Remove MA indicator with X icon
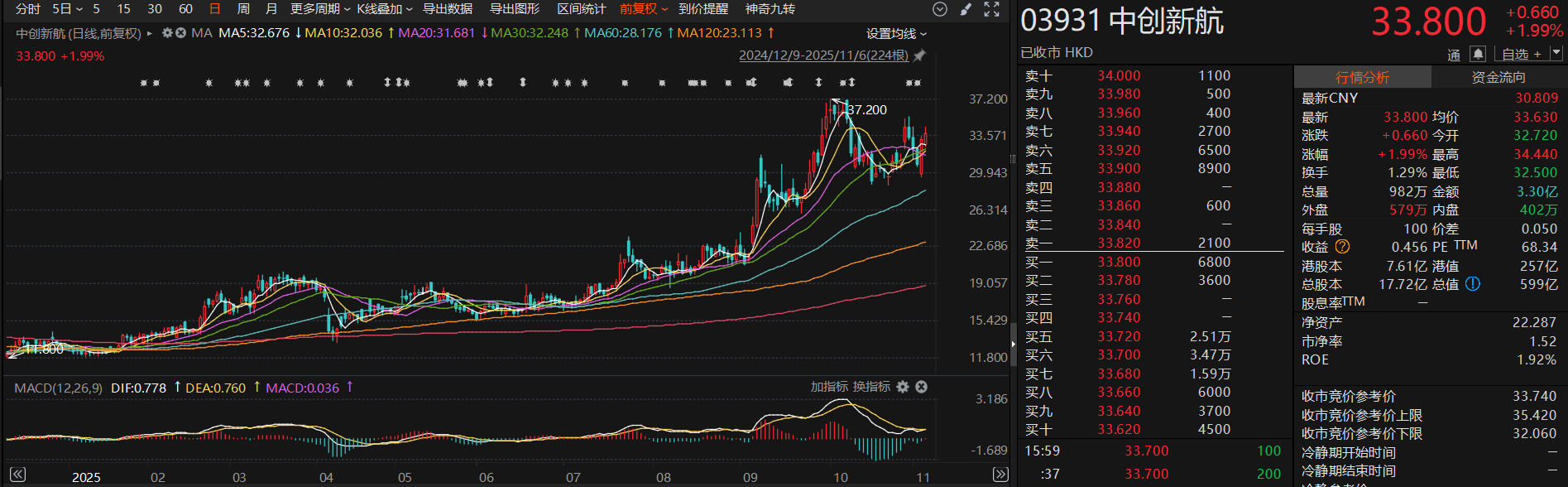This screenshot has height=487, width=1568. [180, 33]
